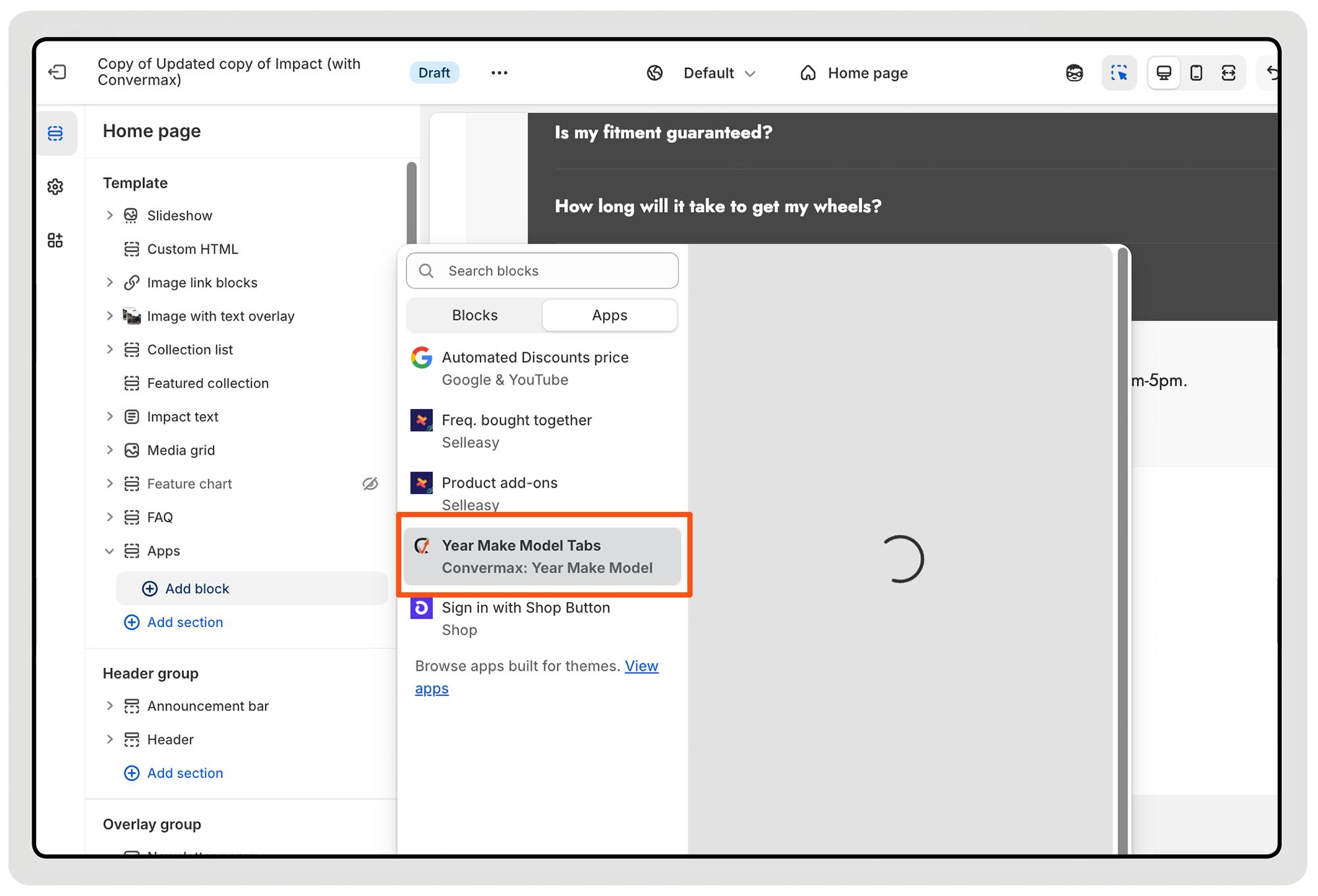This screenshot has width=1318, height=896.
Task: Collapse the Apps section
Action: pos(109,551)
